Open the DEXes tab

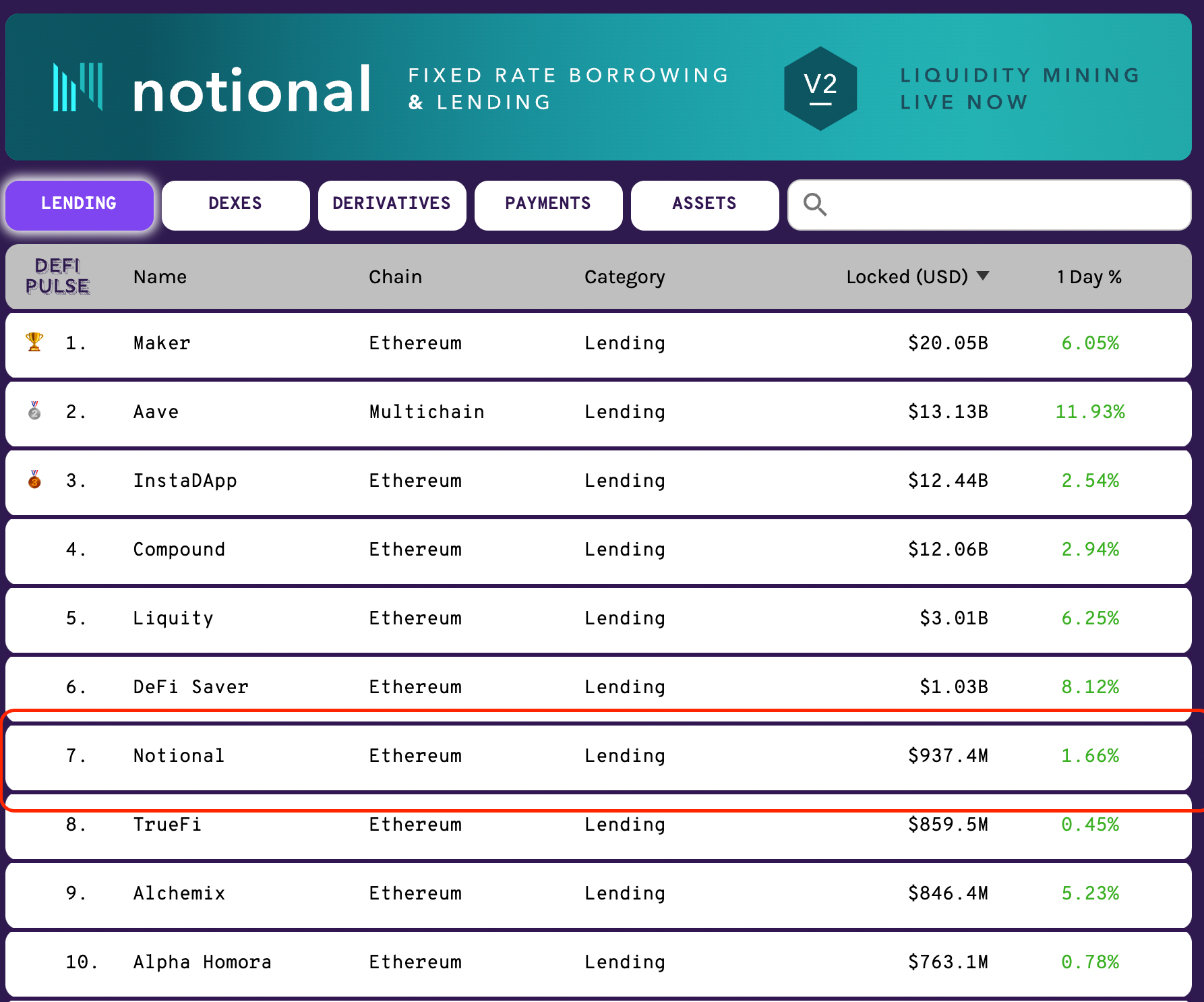[236, 205]
